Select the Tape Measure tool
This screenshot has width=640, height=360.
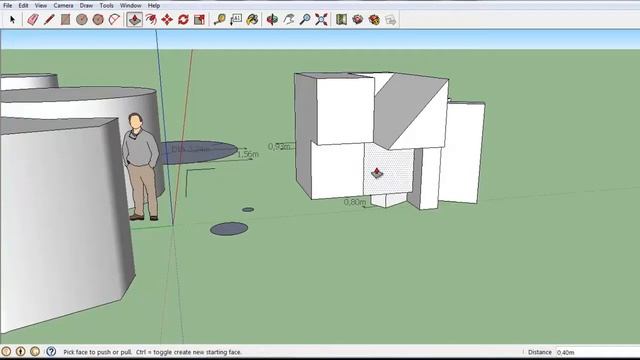tap(220, 19)
